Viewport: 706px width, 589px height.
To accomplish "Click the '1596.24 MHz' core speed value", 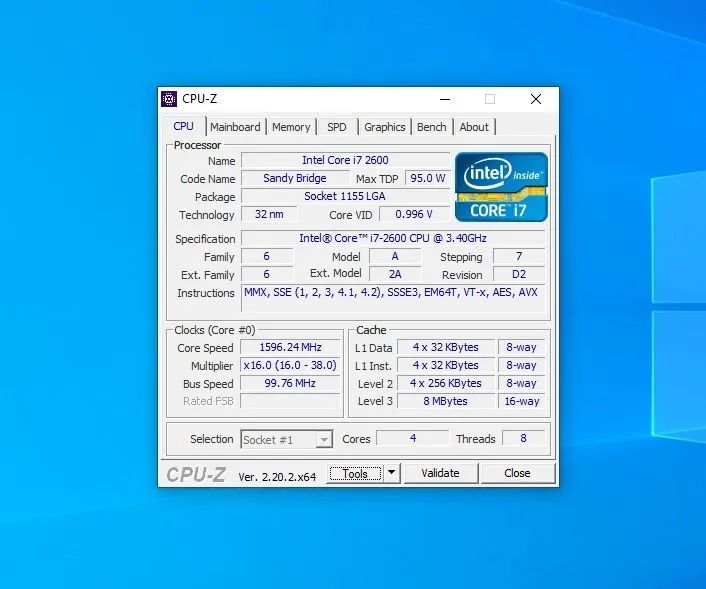I will pos(290,348).
